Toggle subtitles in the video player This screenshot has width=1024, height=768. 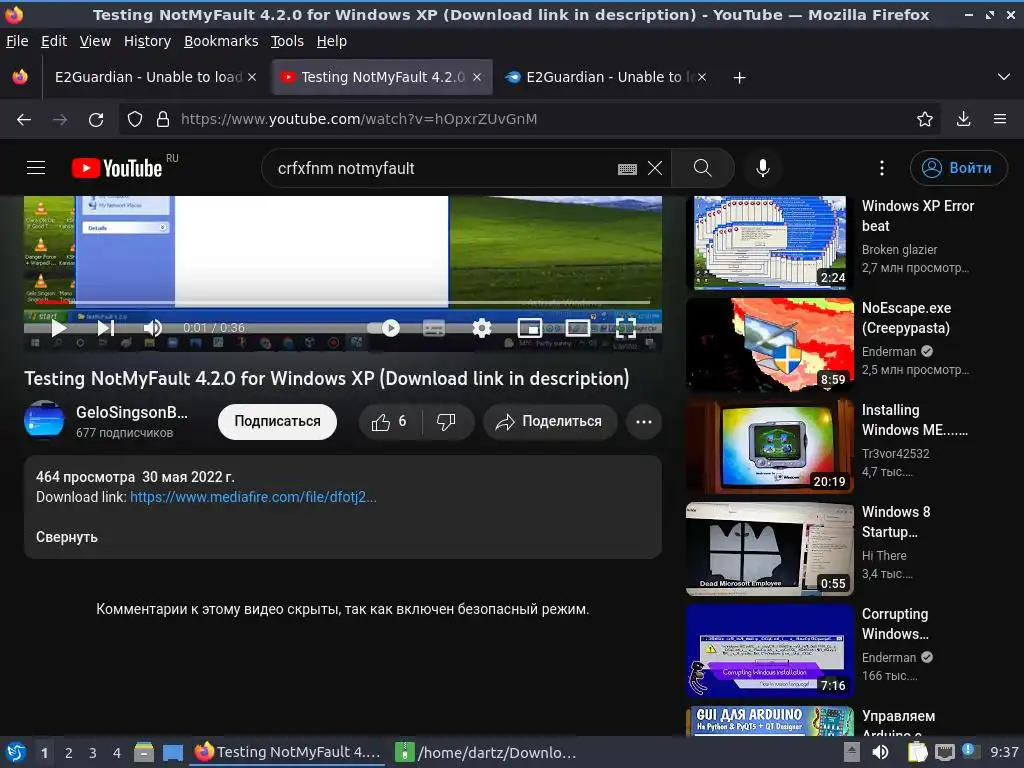(434, 328)
